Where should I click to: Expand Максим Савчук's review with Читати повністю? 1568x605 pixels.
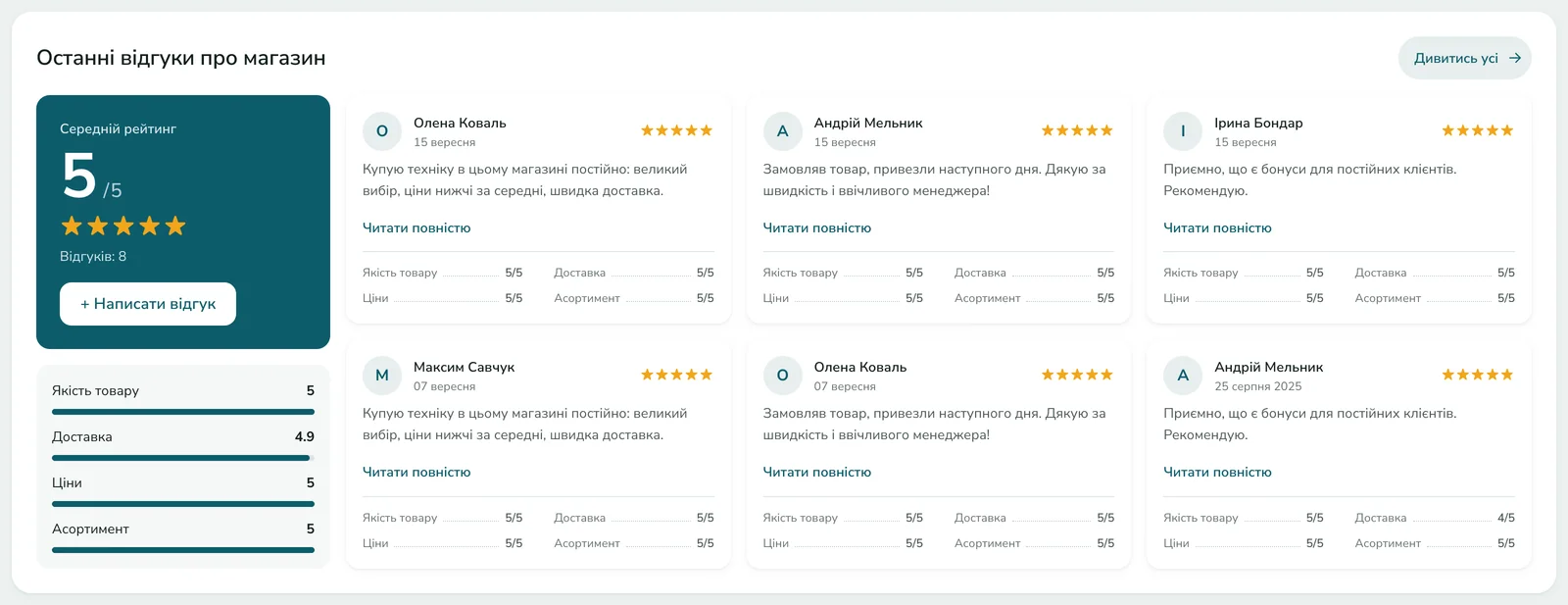pyautogui.click(x=416, y=472)
